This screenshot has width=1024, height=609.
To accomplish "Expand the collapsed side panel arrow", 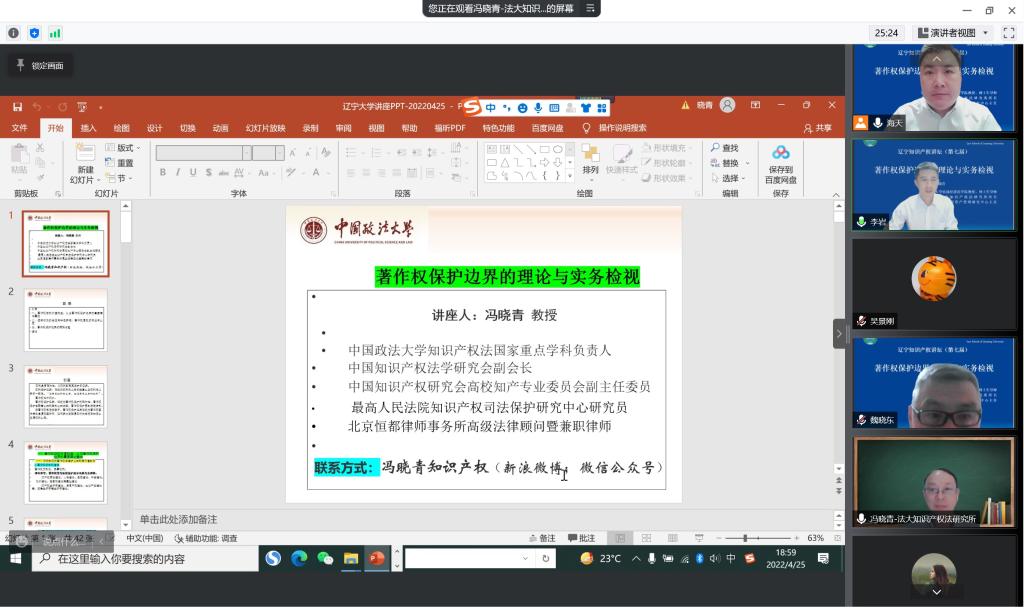I will pyautogui.click(x=838, y=333).
